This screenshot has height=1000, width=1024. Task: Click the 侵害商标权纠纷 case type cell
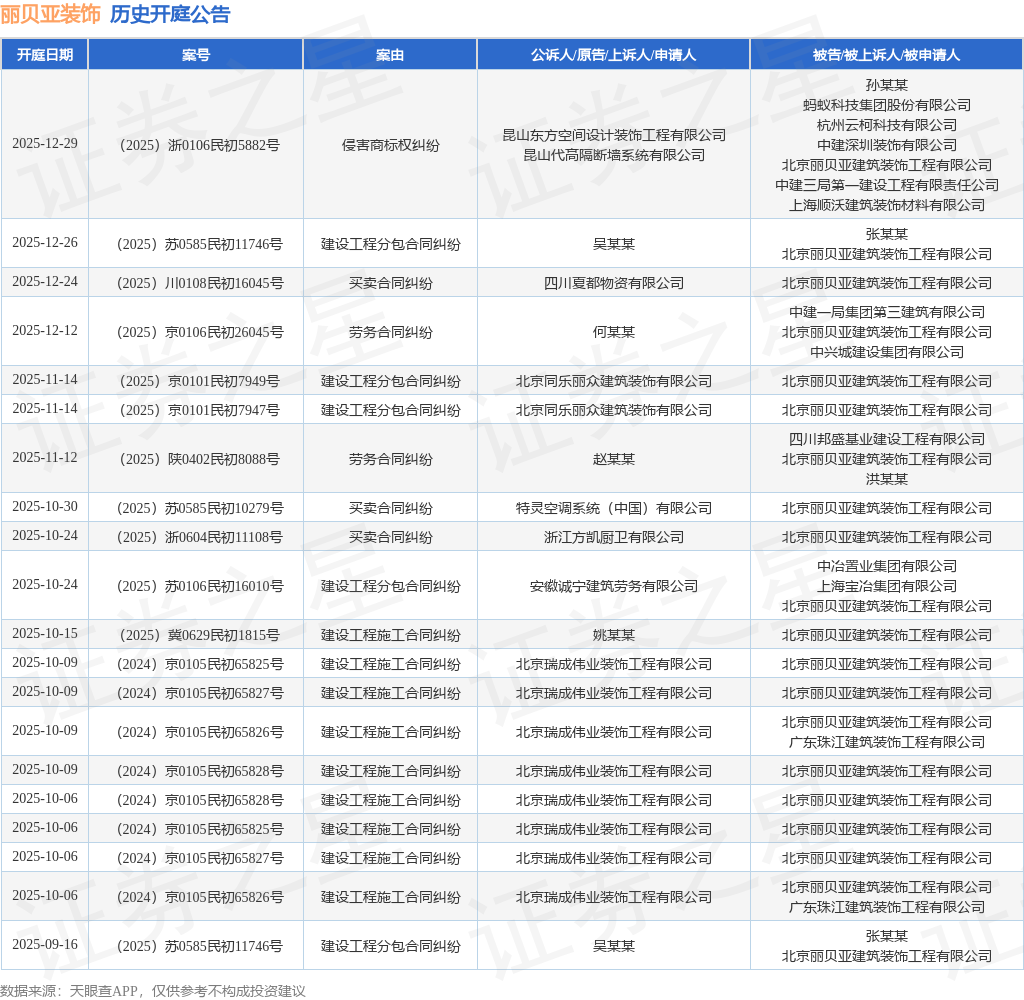coord(390,145)
